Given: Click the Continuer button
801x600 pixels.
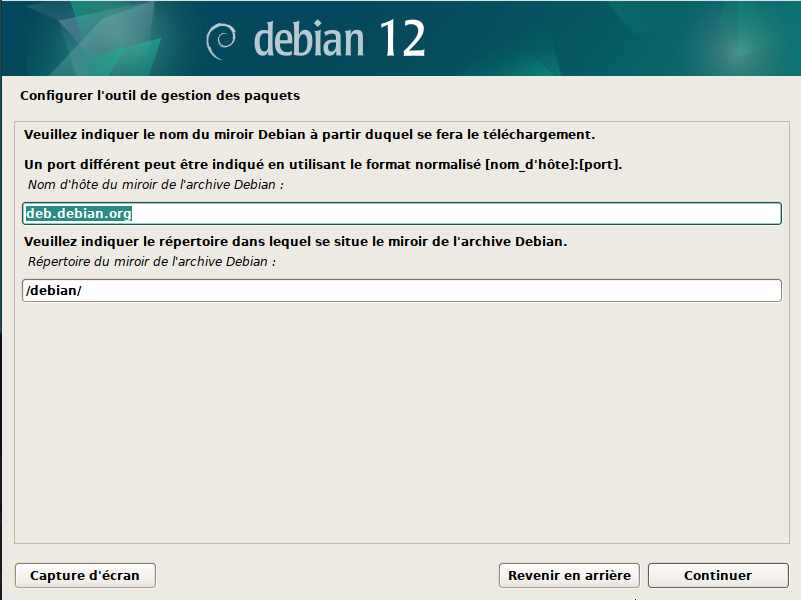Looking at the screenshot, I should tap(718, 575).
